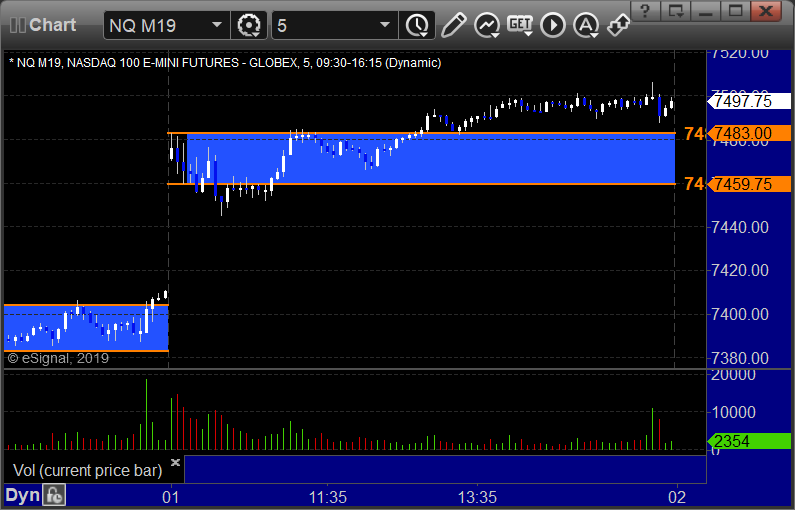Close the Vol current price bar study

[x=175, y=462]
